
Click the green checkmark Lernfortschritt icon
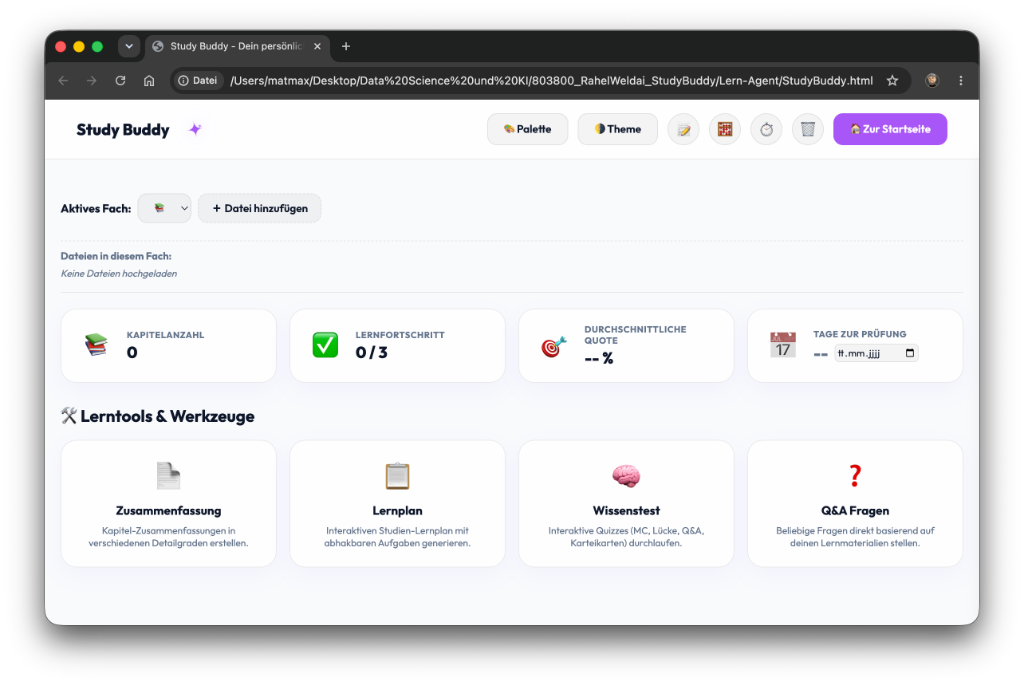325,344
